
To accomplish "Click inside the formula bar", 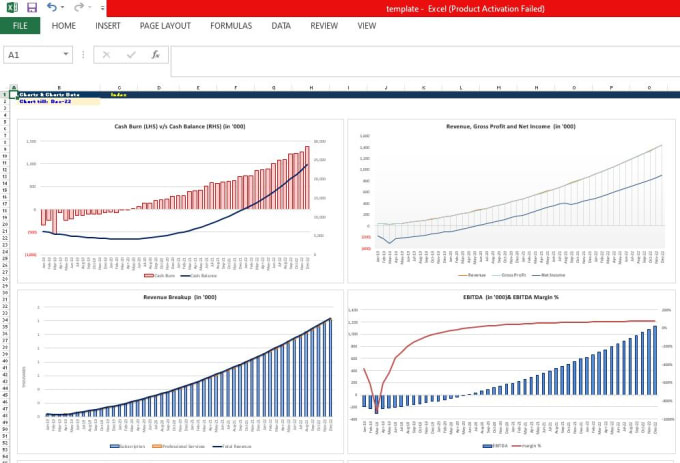I will 425,61.
